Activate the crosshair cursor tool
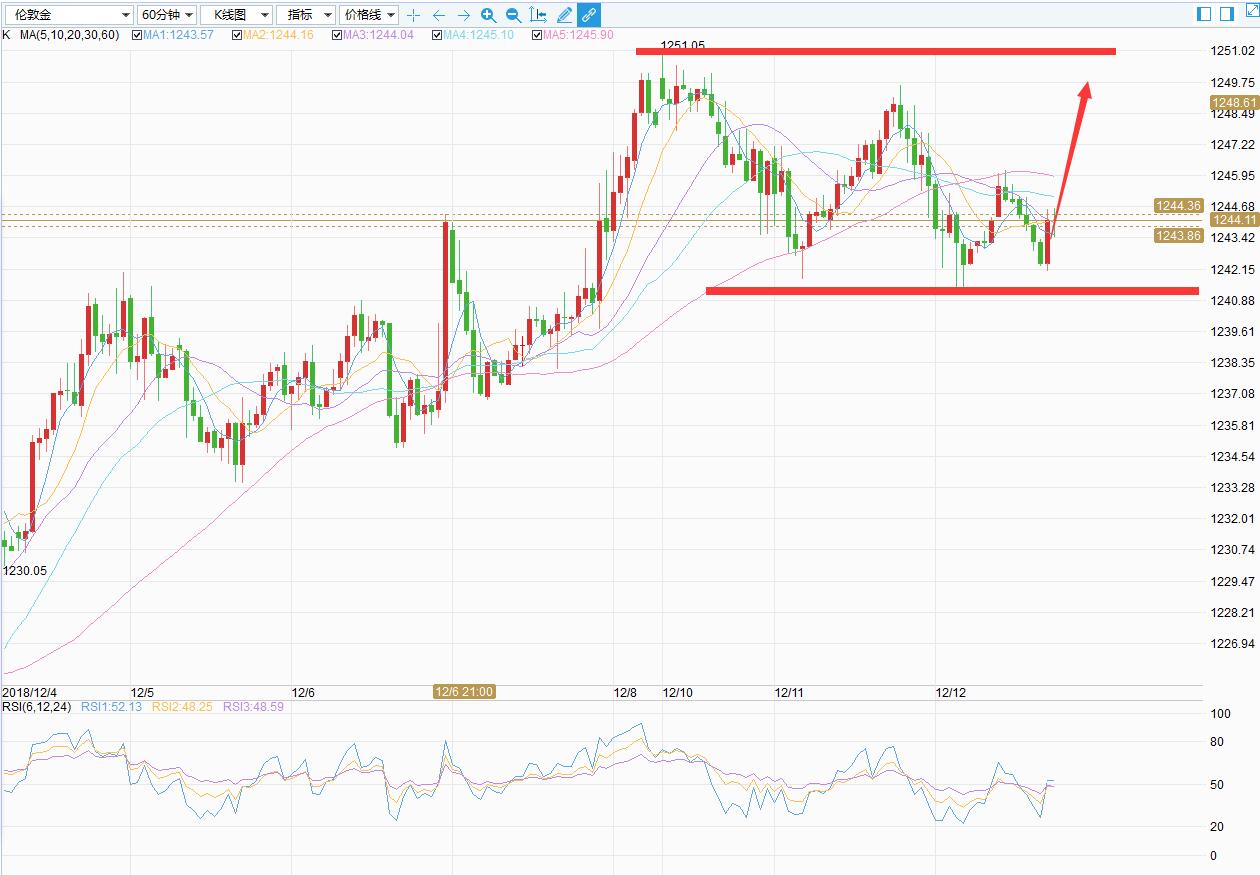 point(414,15)
